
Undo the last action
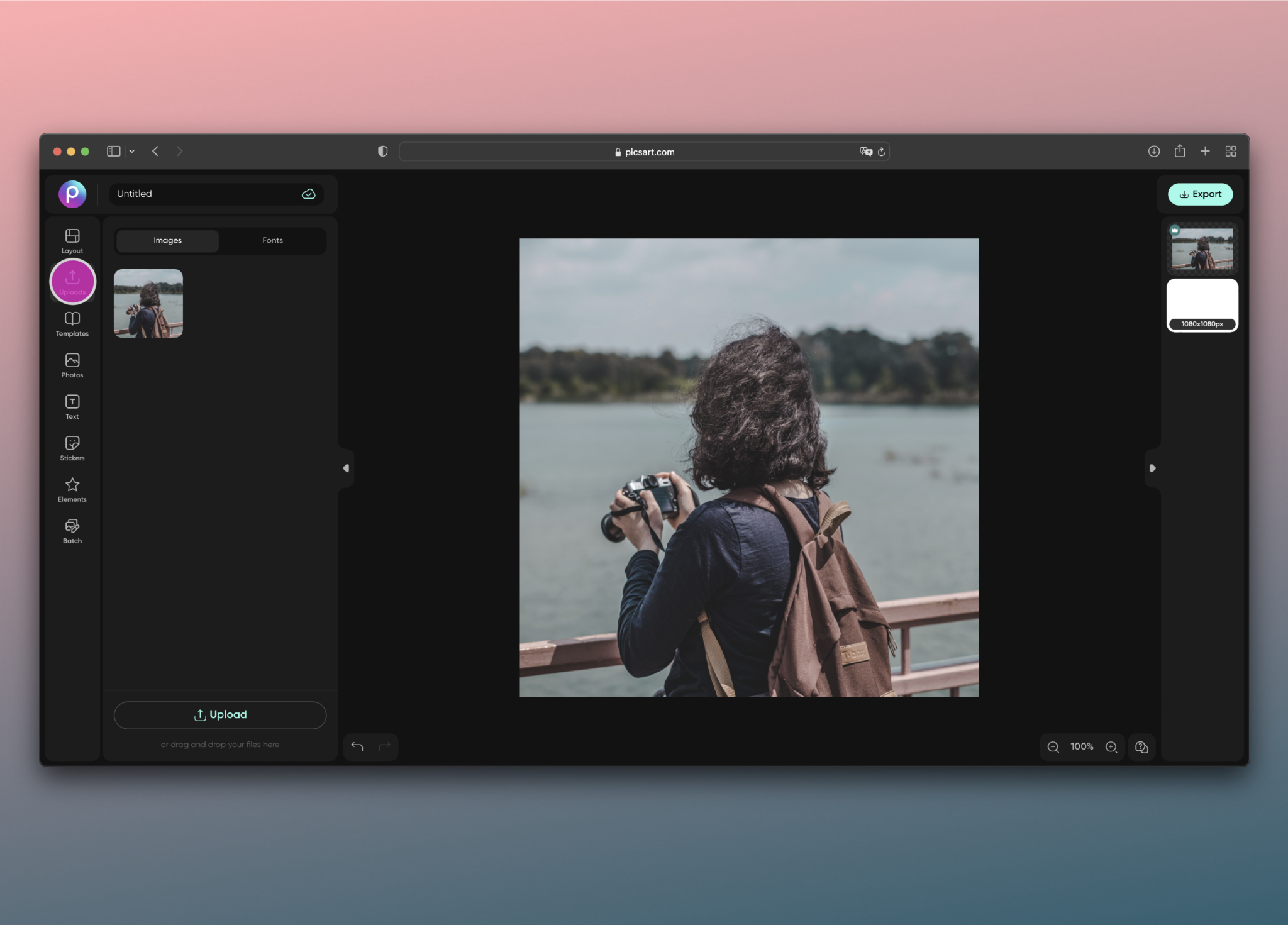tap(357, 746)
